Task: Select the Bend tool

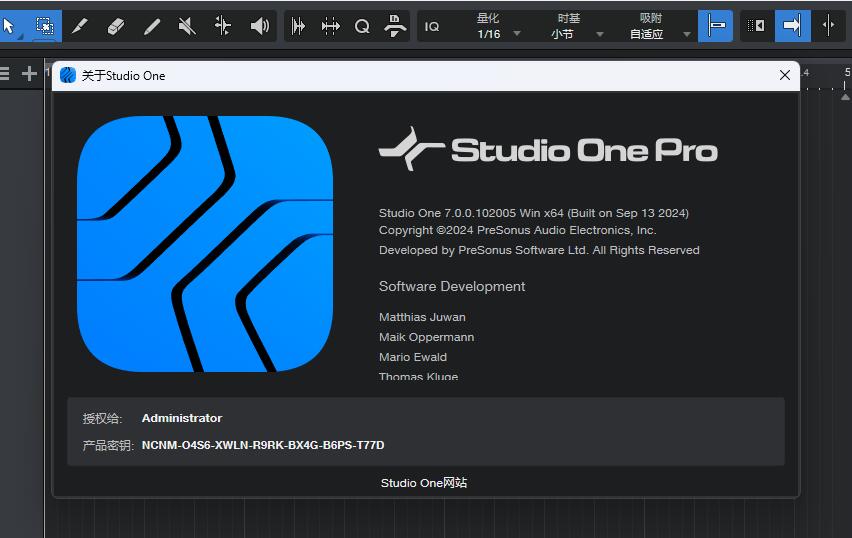Action: click(223, 26)
